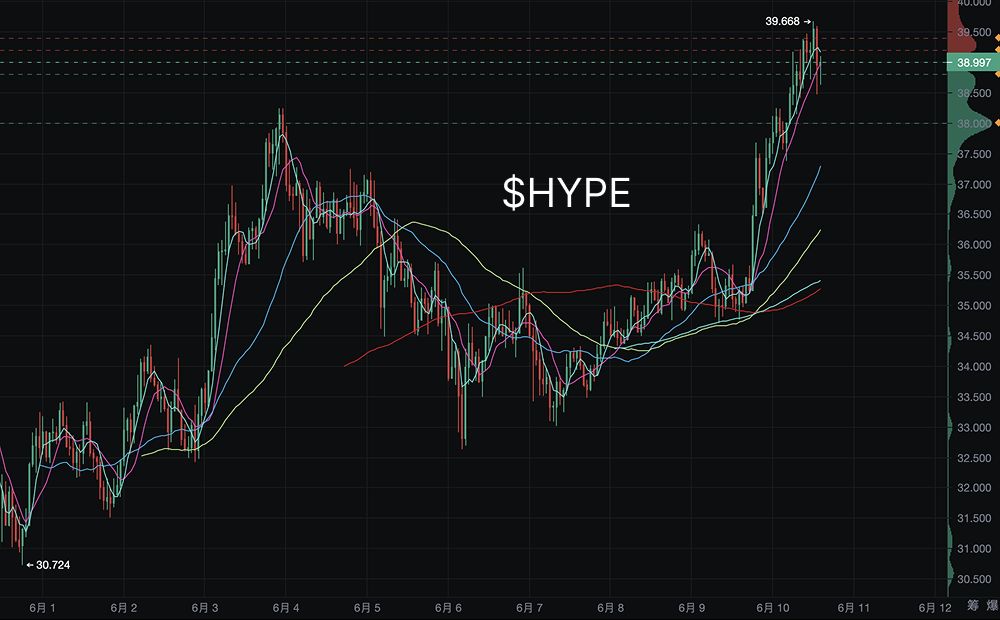The height and width of the screenshot is (620, 1000).
Task: Select the 6月 7 date label
Action: click(x=529, y=608)
